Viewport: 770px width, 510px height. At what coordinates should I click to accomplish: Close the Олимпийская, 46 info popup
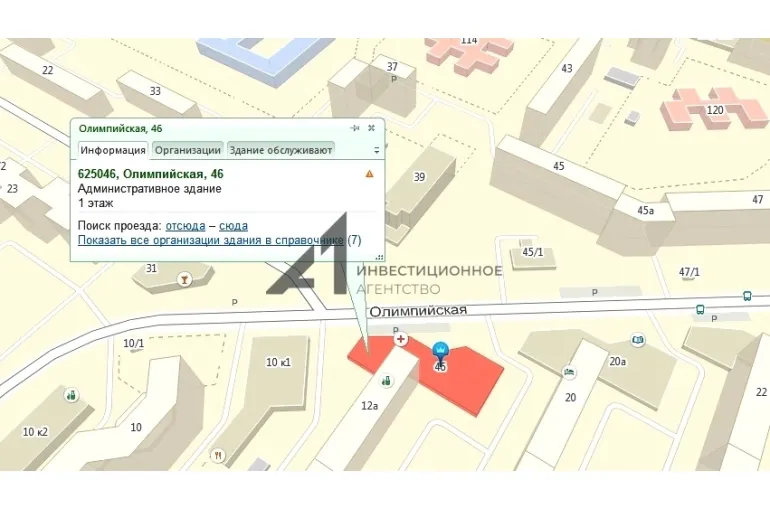coord(371,128)
